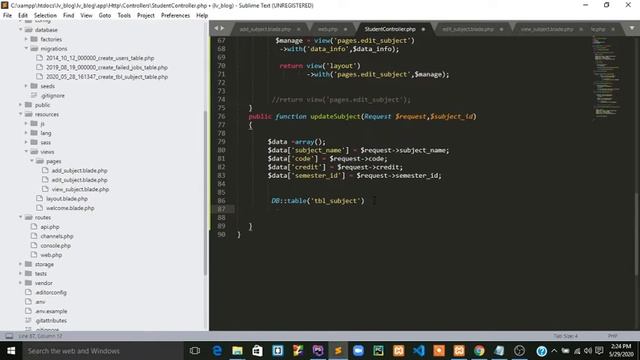The width and height of the screenshot is (640, 360).
Task: Open Zoom from the taskbar
Action: [358, 351]
